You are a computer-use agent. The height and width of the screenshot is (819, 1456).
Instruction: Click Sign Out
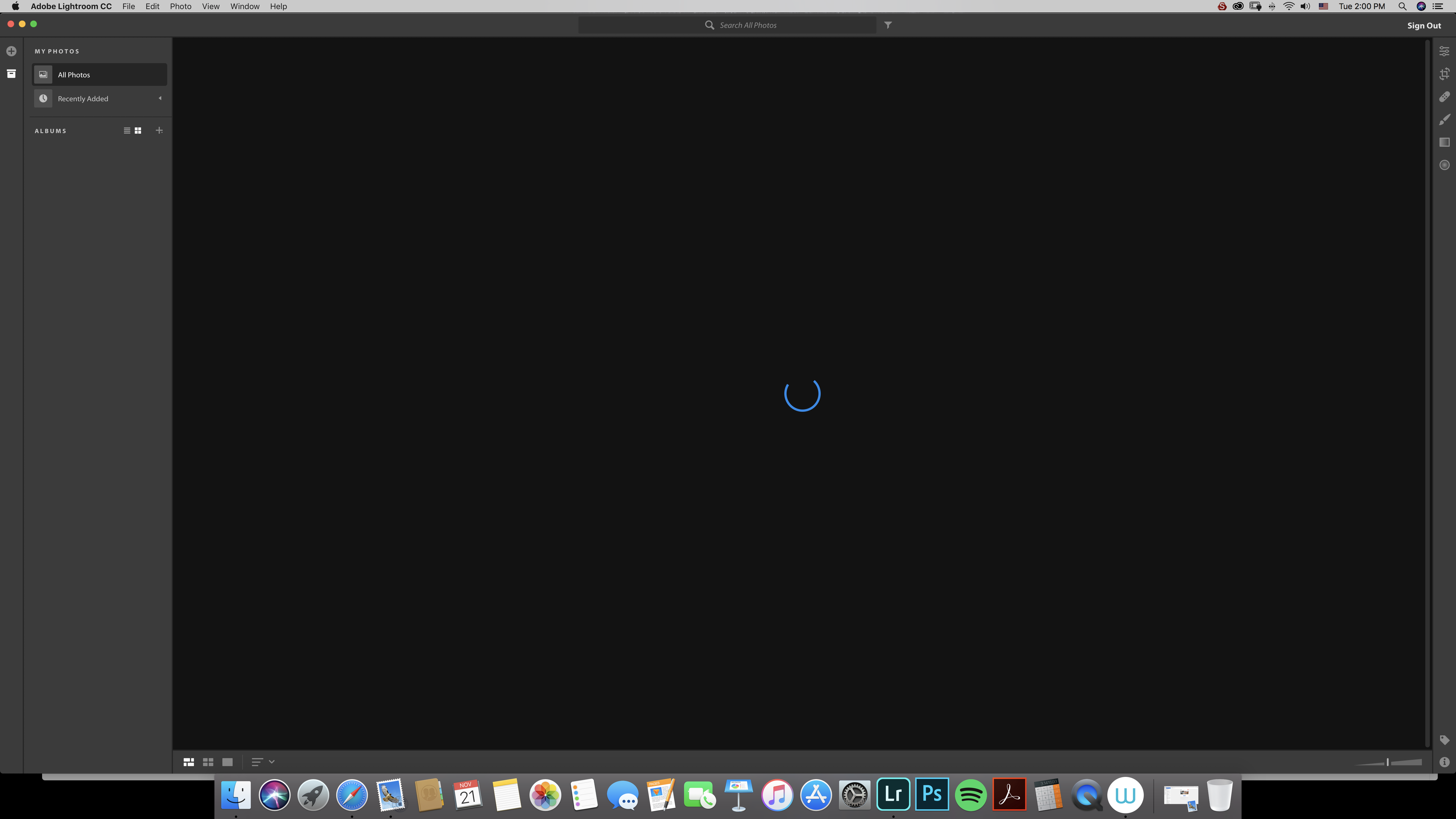coord(1424,25)
